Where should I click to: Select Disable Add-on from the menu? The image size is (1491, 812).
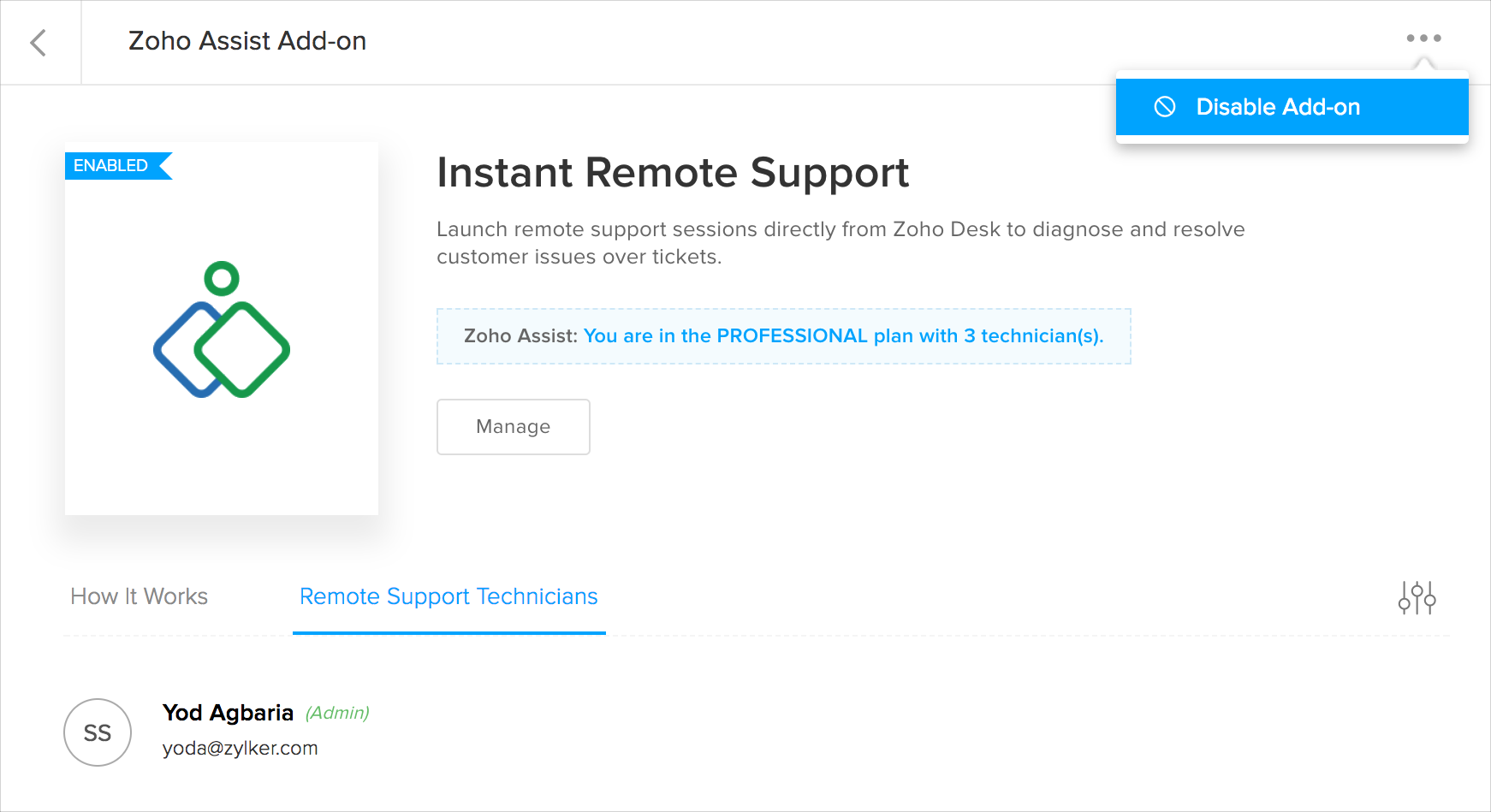pos(1277,107)
